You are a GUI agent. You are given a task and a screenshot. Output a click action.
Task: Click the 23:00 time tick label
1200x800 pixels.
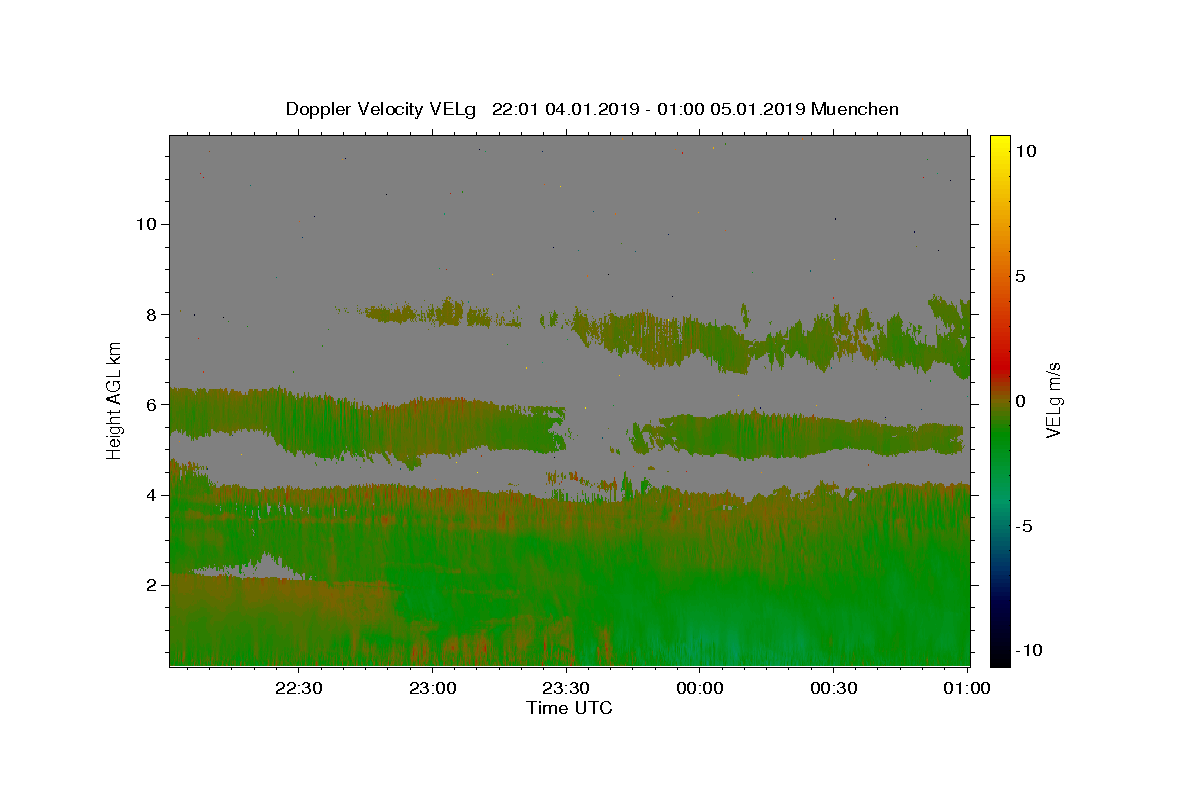click(x=433, y=688)
